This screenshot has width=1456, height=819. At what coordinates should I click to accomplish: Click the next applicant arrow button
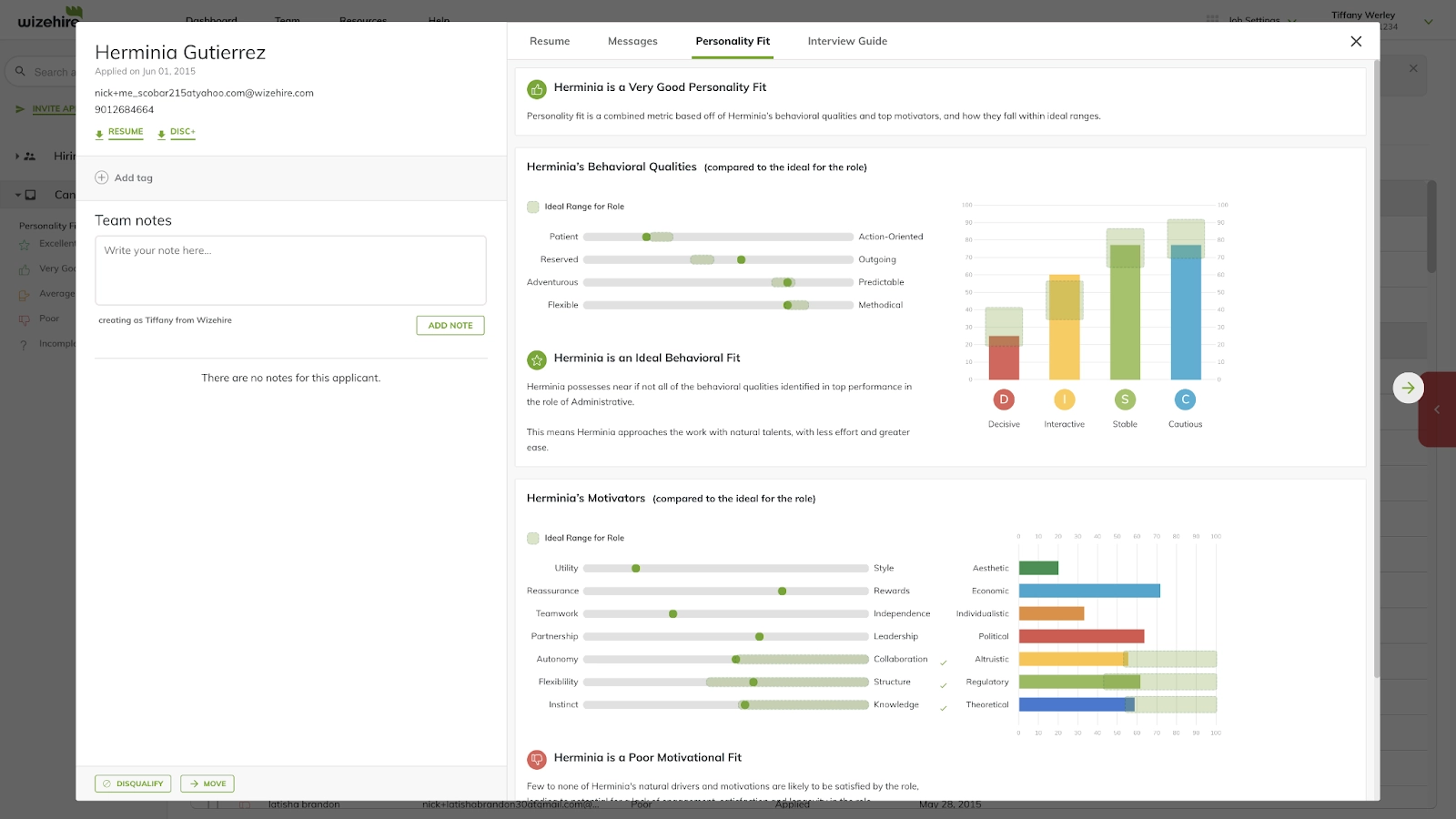pos(1408,388)
